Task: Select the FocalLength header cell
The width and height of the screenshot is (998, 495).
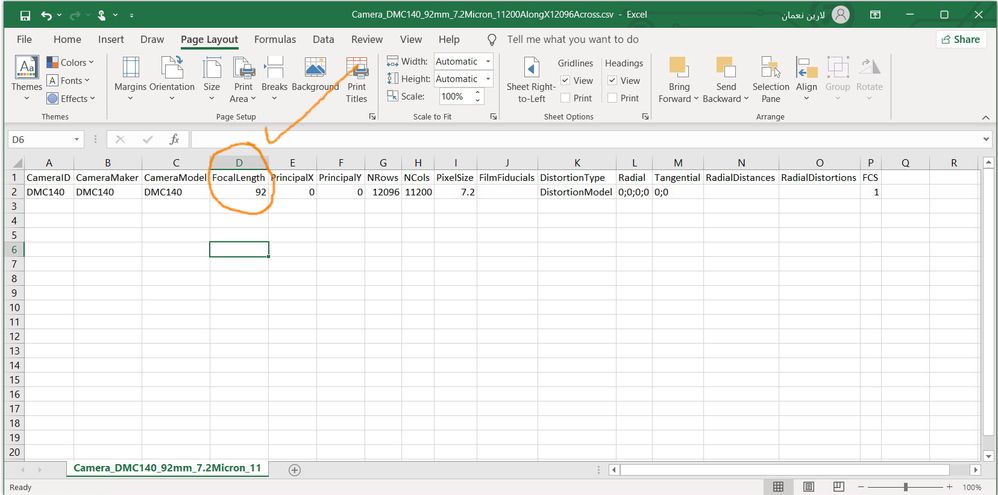Action: click(x=239, y=178)
